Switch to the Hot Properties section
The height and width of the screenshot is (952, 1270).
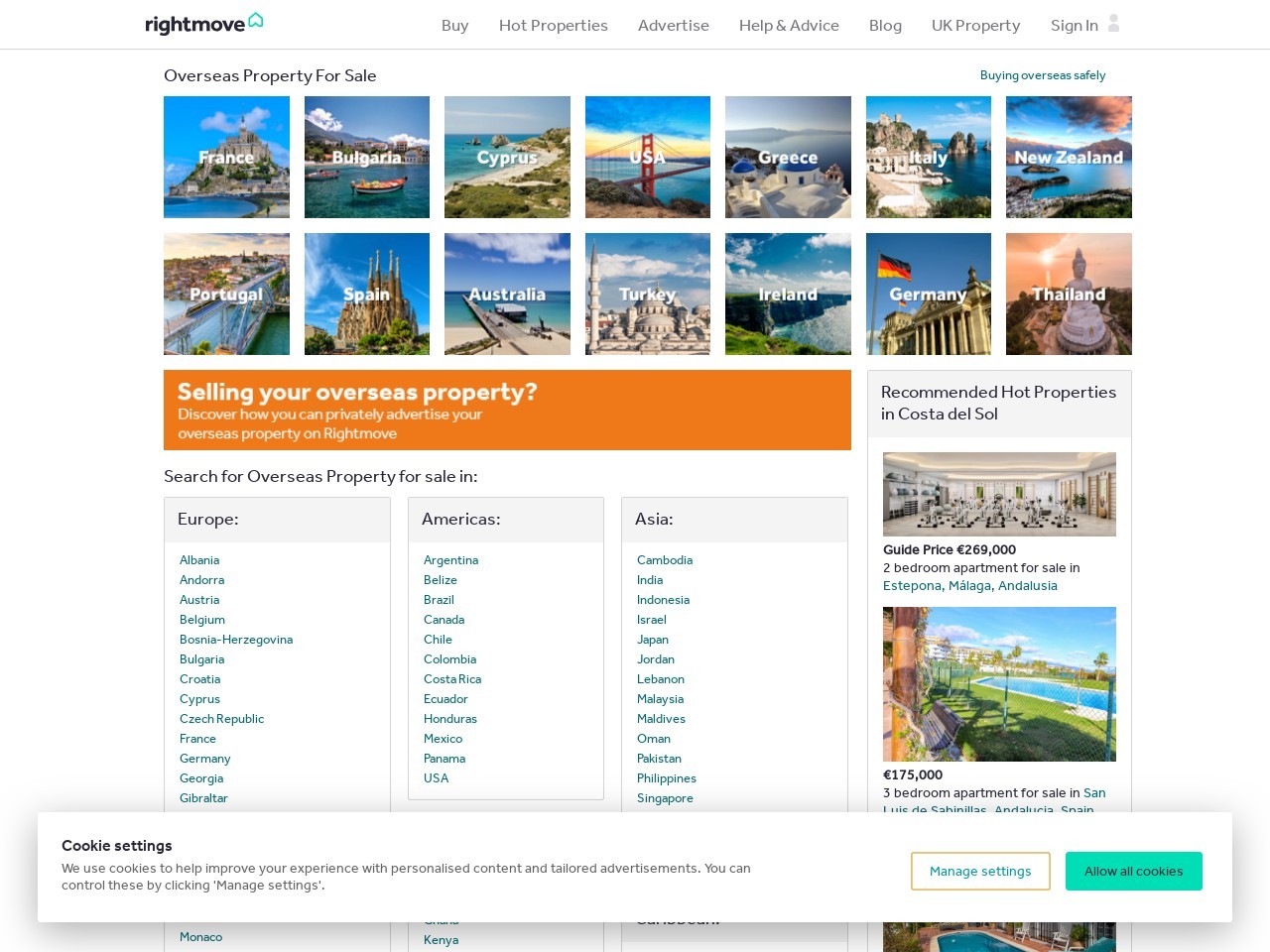coord(553,25)
